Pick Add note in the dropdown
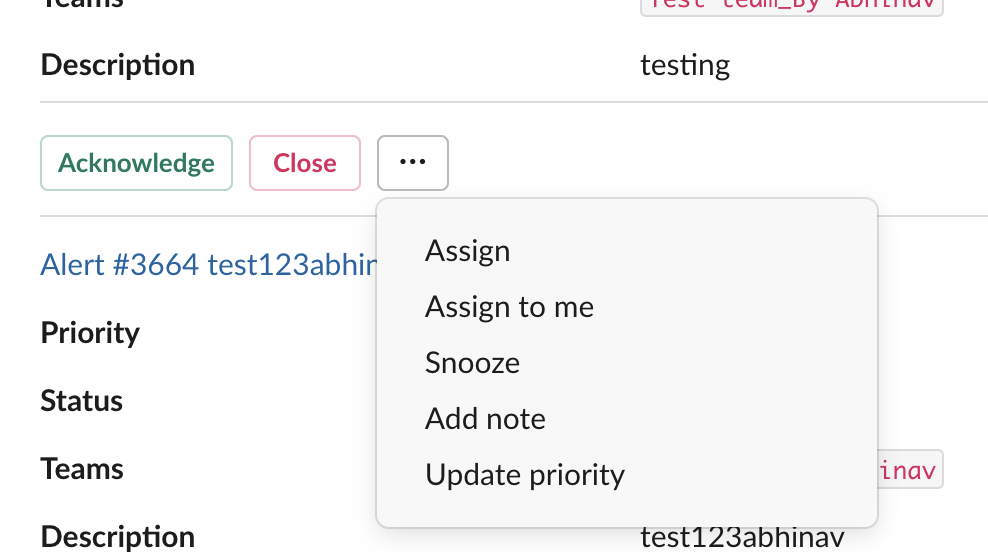The height and width of the screenshot is (552, 988). pyautogui.click(x=485, y=418)
